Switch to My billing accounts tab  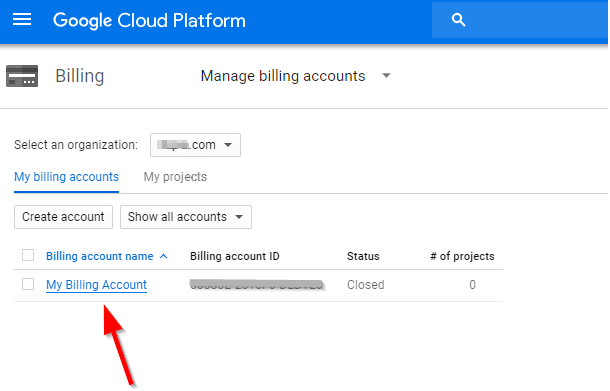[x=67, y=177]
